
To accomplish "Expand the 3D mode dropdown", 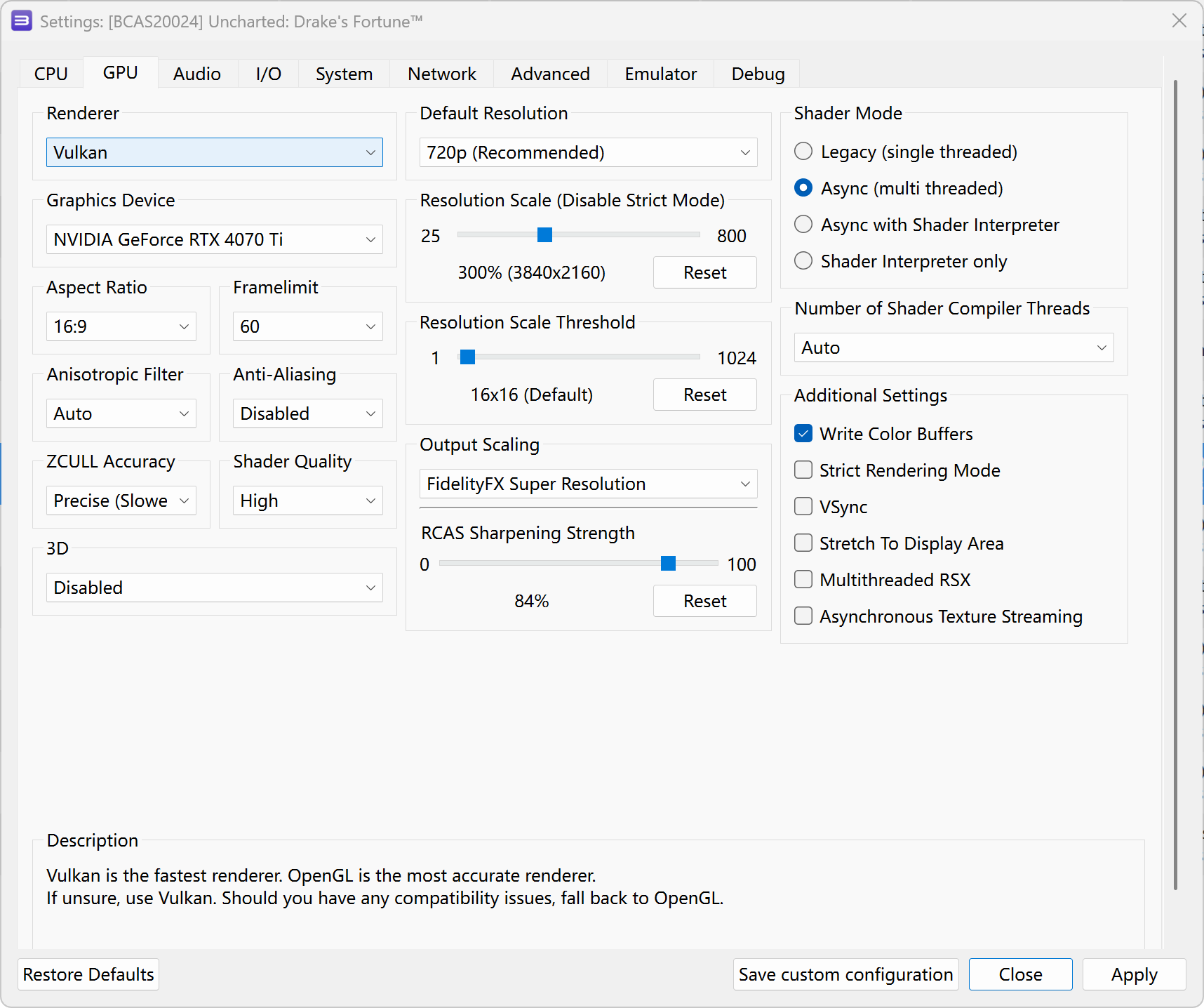I will [215, 588].
